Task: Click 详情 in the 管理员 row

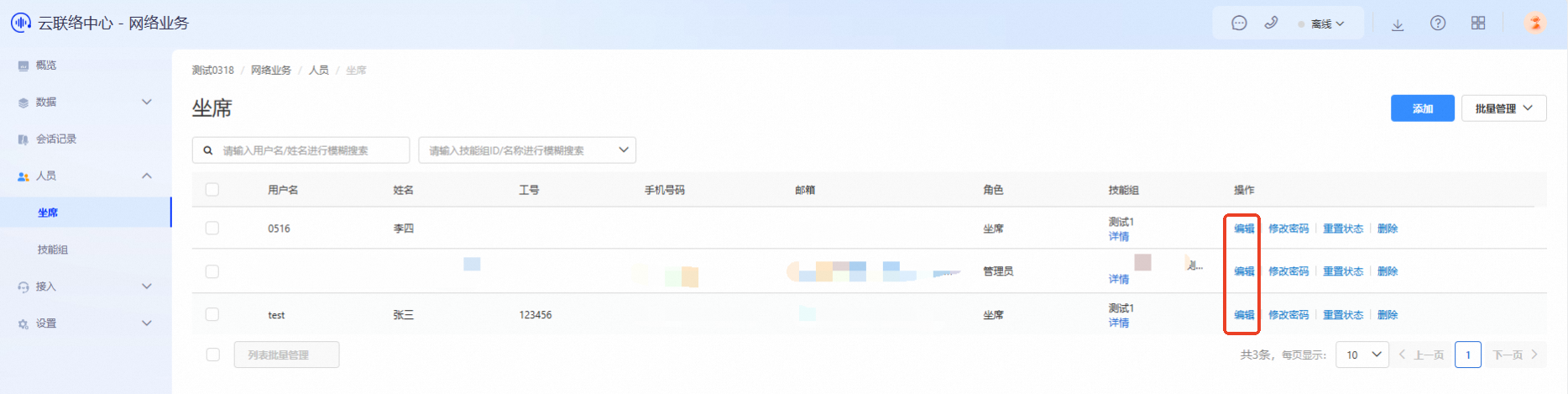Action: [x=1119, y=280]
